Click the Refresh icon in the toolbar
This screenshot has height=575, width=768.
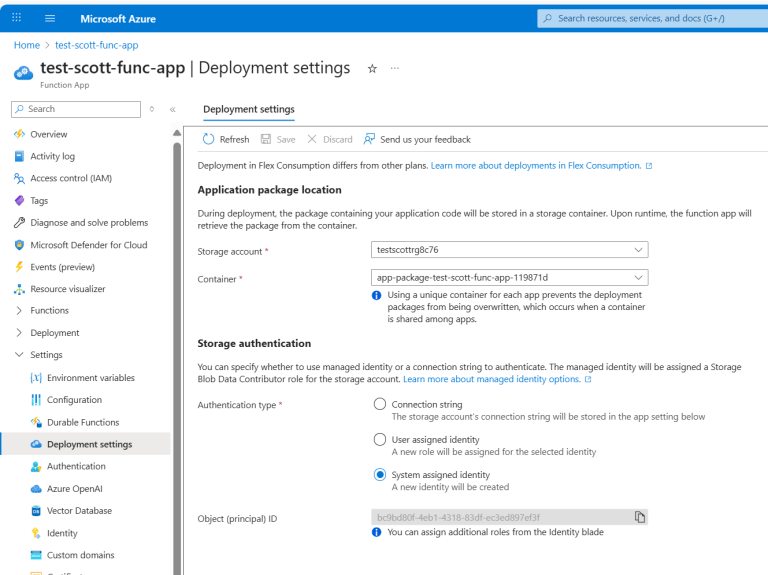tap(209, 139)
